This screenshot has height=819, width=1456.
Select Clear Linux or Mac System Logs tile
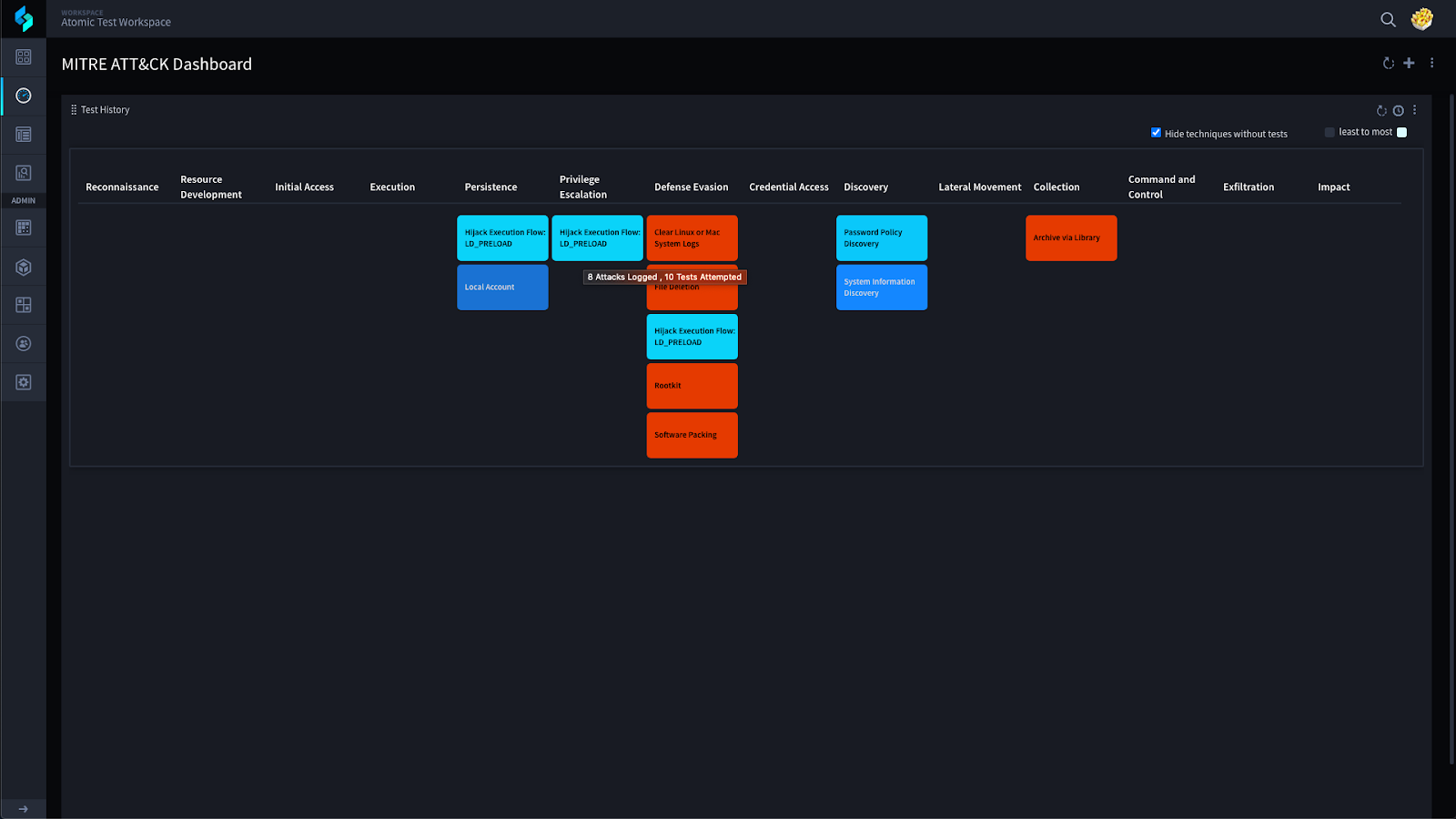pos(692,238)
